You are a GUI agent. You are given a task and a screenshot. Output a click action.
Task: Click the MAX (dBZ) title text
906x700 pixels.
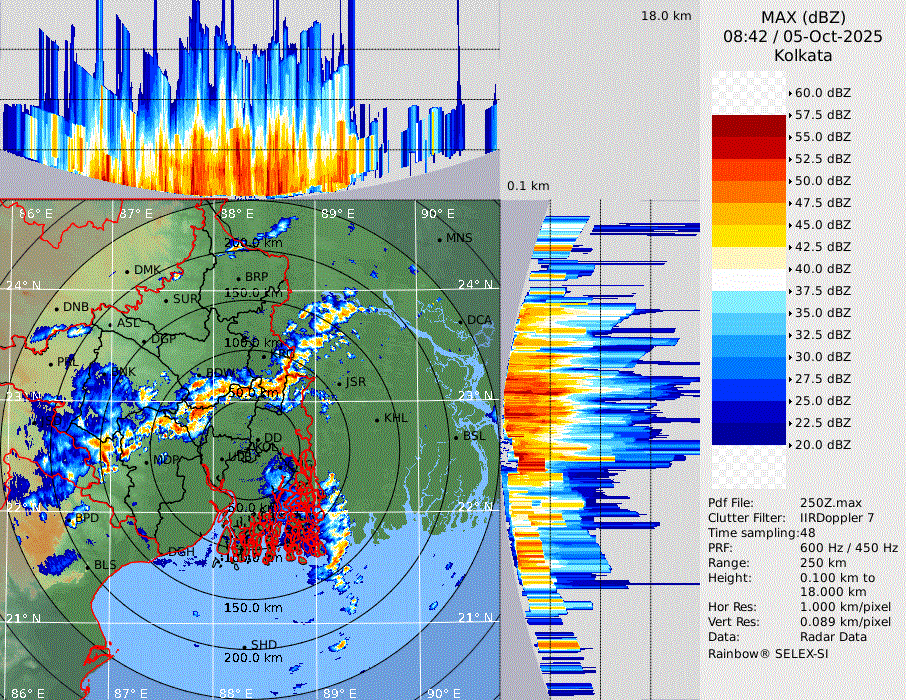click(x=803, y=17)
